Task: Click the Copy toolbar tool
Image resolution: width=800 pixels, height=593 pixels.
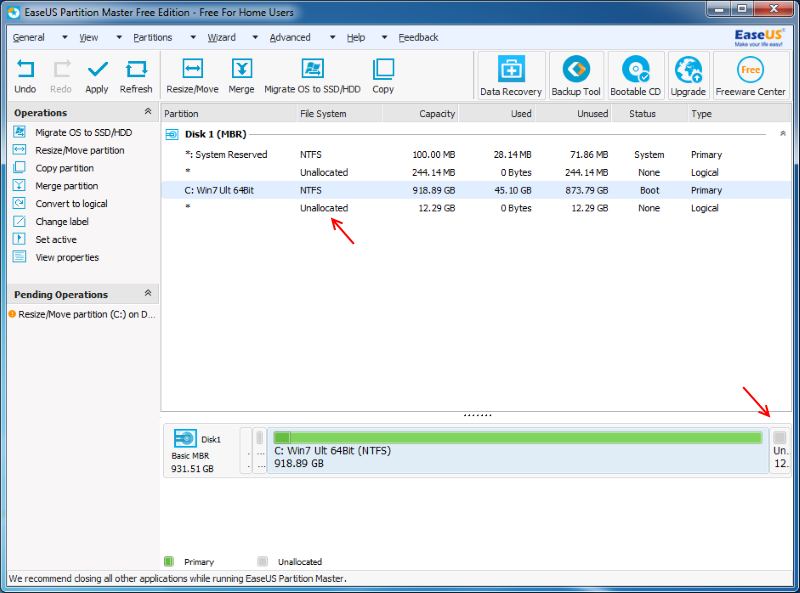Action: point(383,69)
